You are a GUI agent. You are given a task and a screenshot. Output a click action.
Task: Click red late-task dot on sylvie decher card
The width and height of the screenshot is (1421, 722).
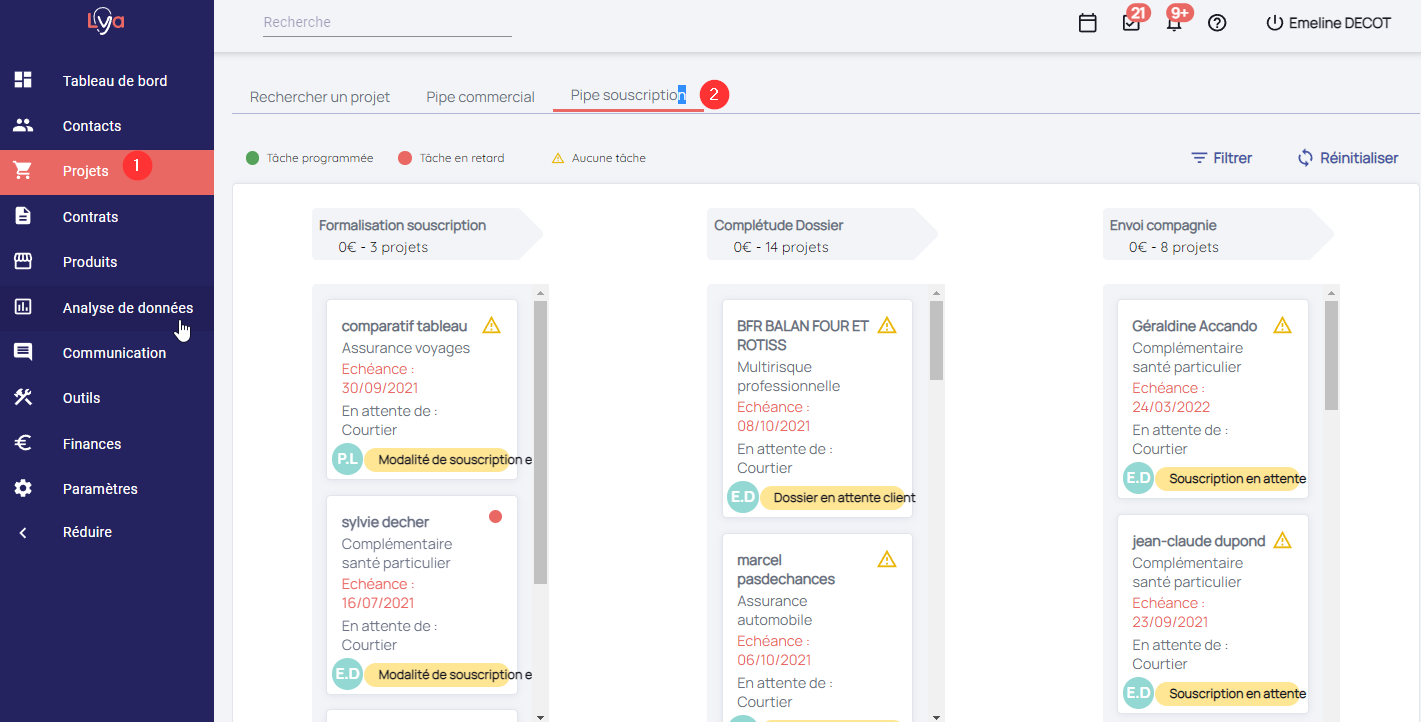(x=495, y=517)
